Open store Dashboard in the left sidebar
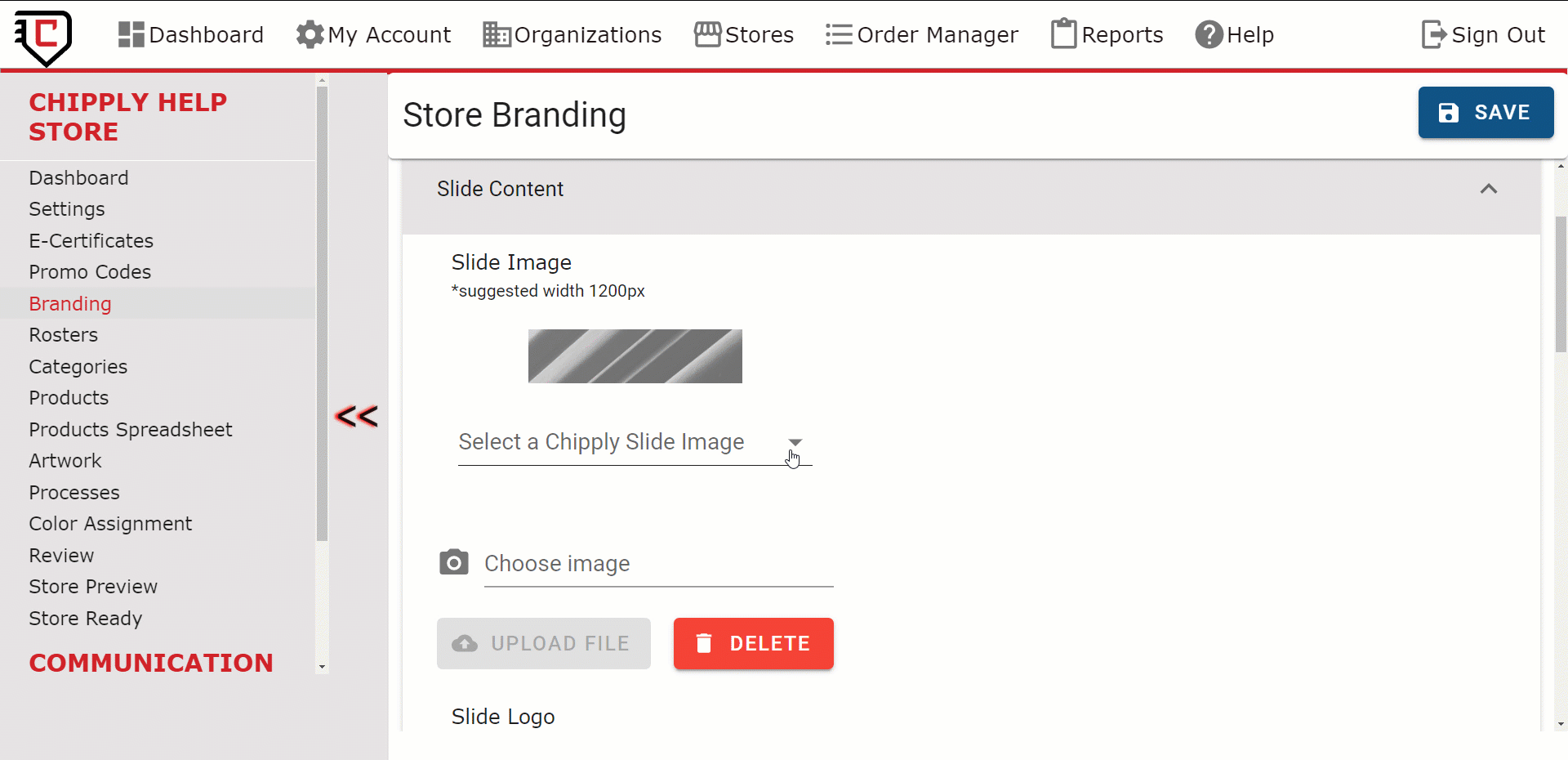Image resolution: width=1568 pixels, height=760 pixels. coord(78,178)
